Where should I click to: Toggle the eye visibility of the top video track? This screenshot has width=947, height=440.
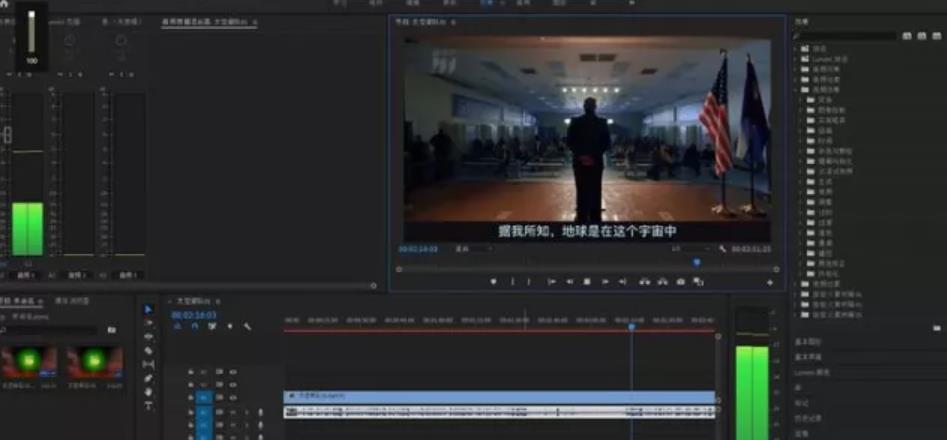[x=233, y=372]
